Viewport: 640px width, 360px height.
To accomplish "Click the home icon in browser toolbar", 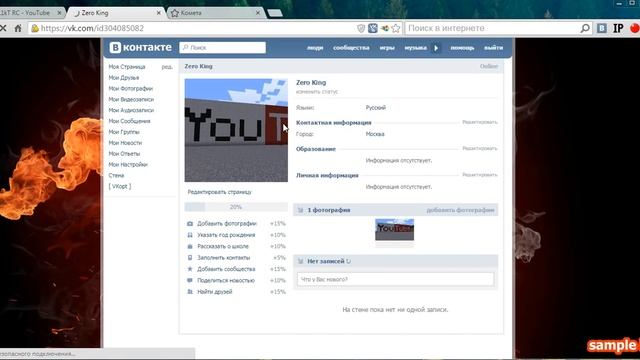I will (x=18, y=28).
